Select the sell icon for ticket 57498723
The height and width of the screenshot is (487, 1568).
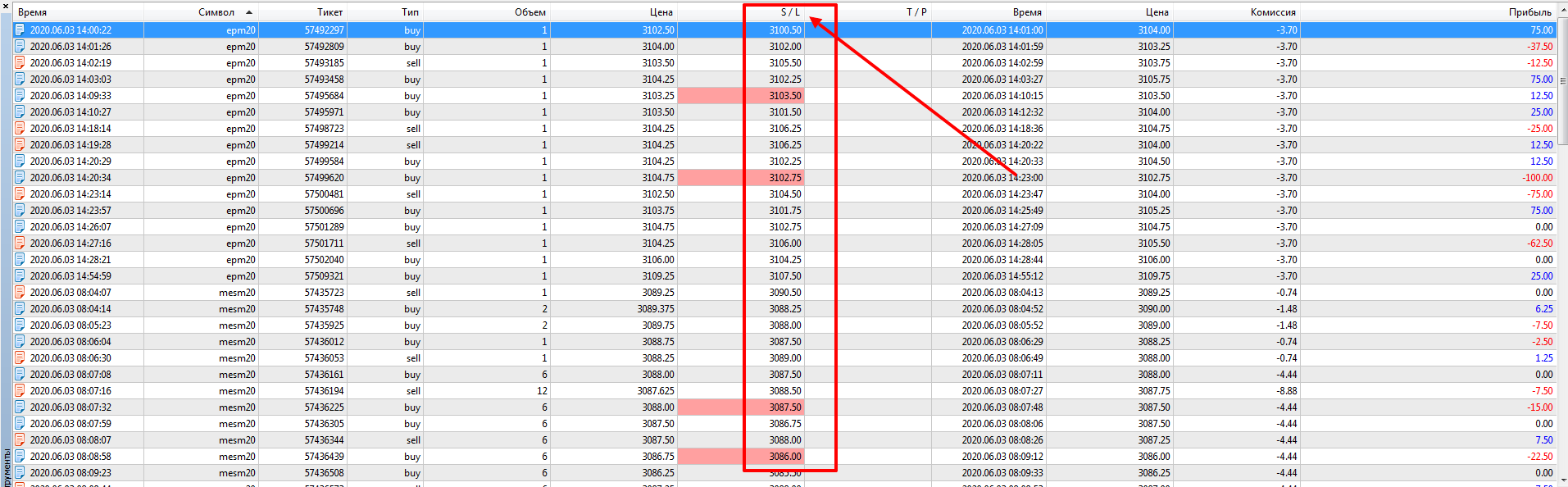[20, 129]
